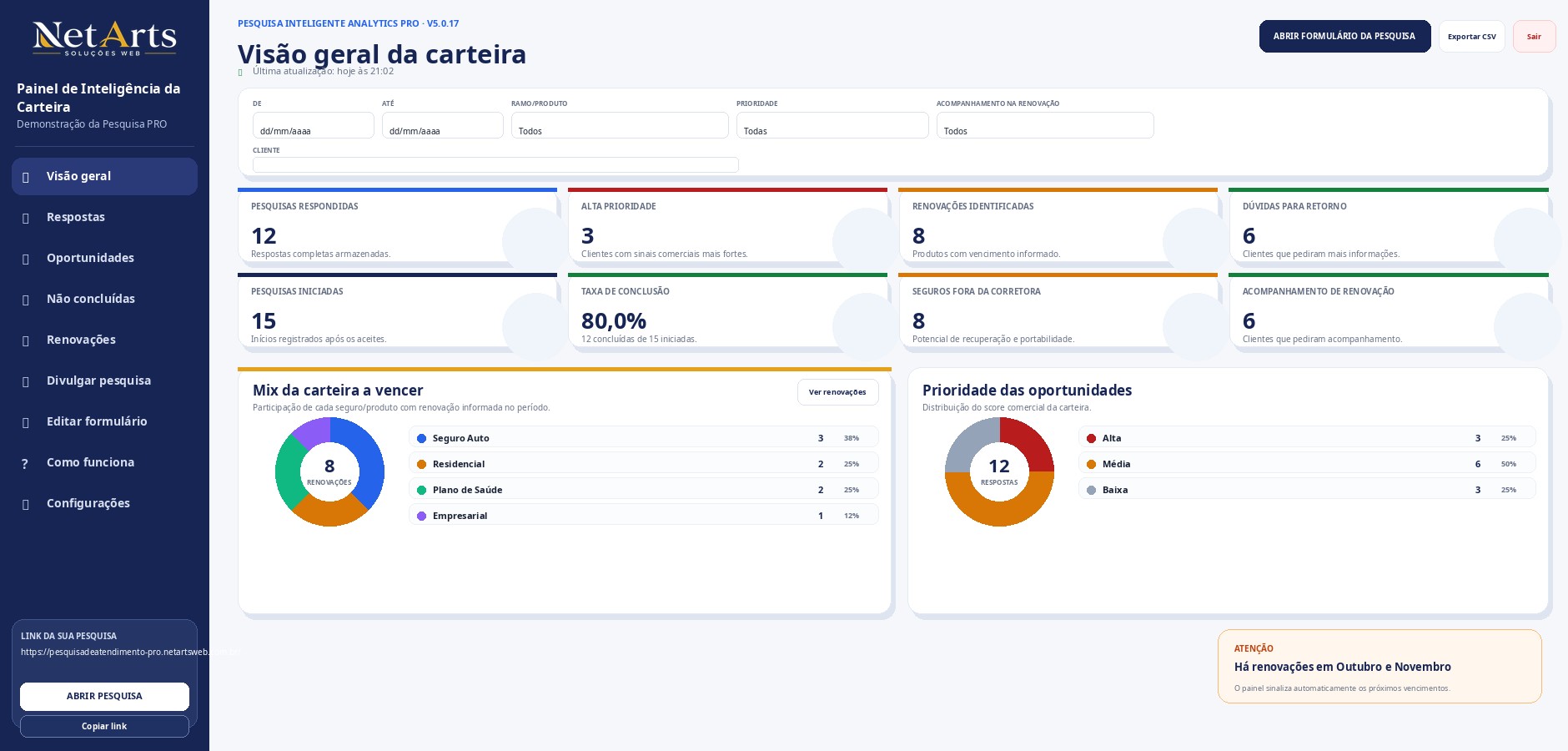1568x751 pixels.
Task: Click the Pesquisas respondidas card
Action: coord(397,226)
